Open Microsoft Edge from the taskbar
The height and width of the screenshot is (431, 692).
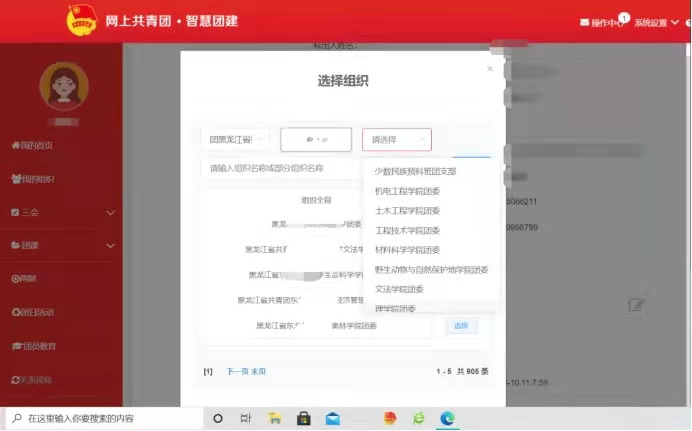click(x=449, y=418)
